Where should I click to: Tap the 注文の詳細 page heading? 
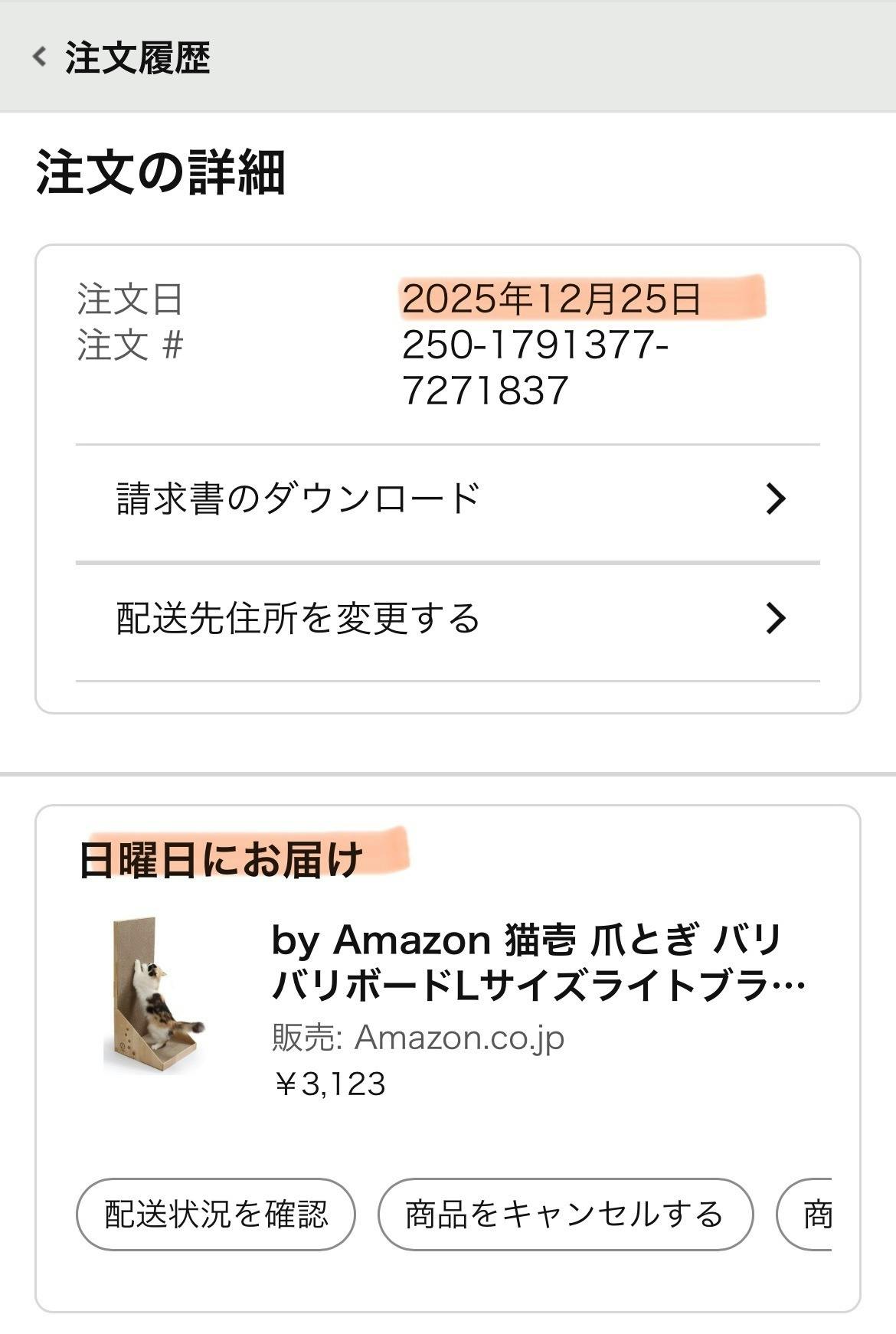coord(161,173)
